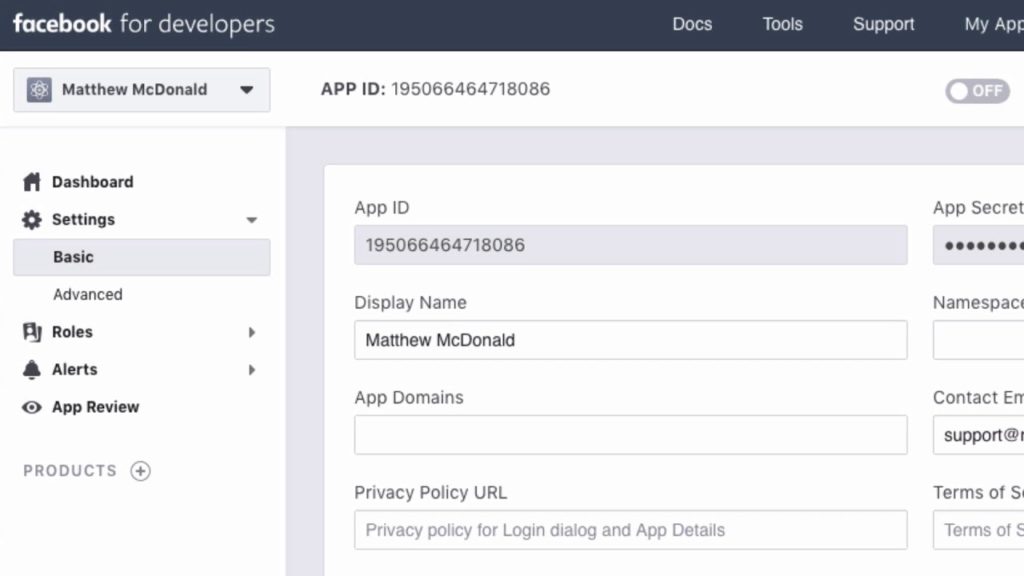Focus the Namespace input field
1024x576 pixels.
tap(978, 340)
